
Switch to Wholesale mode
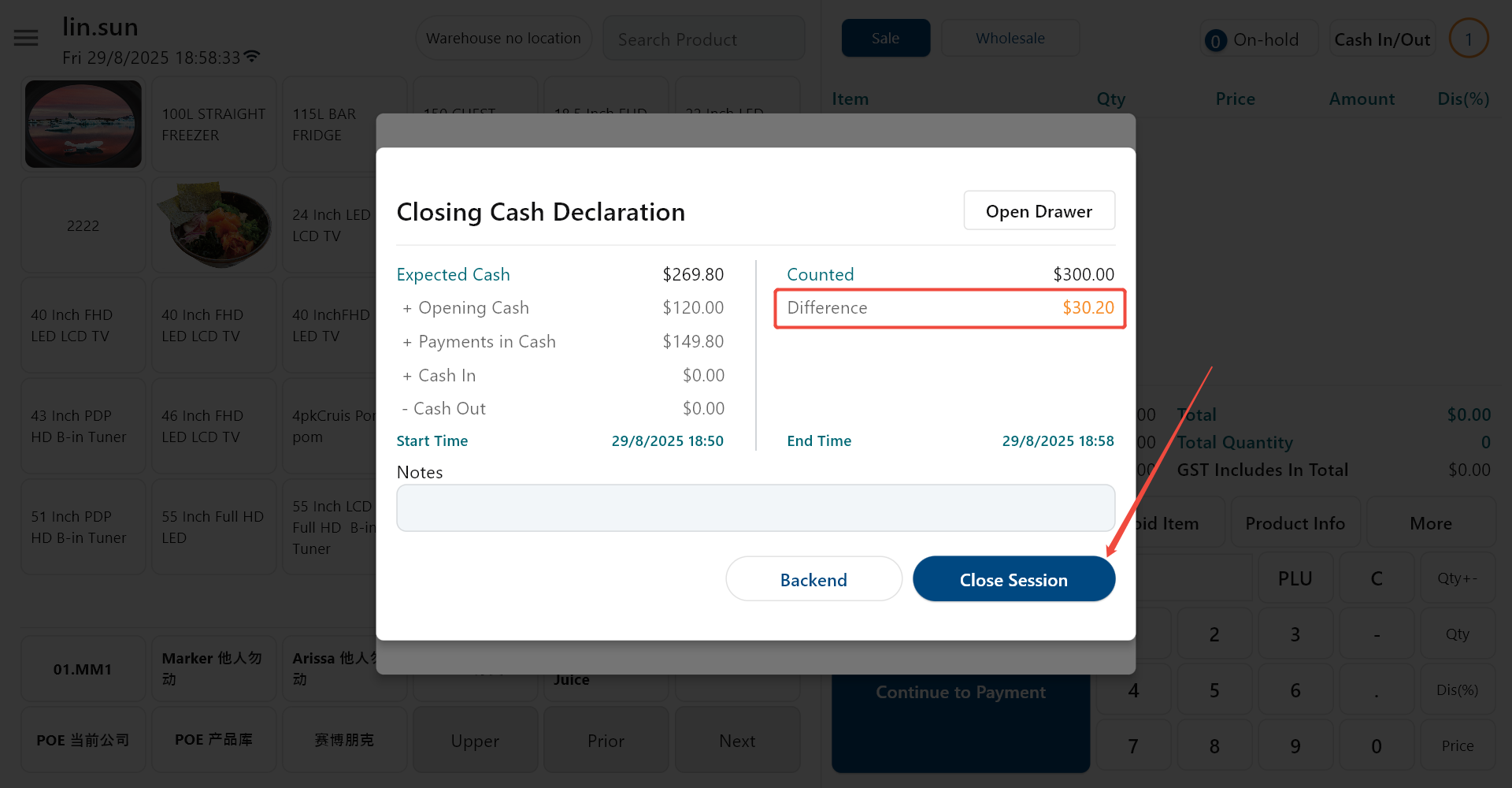(1010, 38)
